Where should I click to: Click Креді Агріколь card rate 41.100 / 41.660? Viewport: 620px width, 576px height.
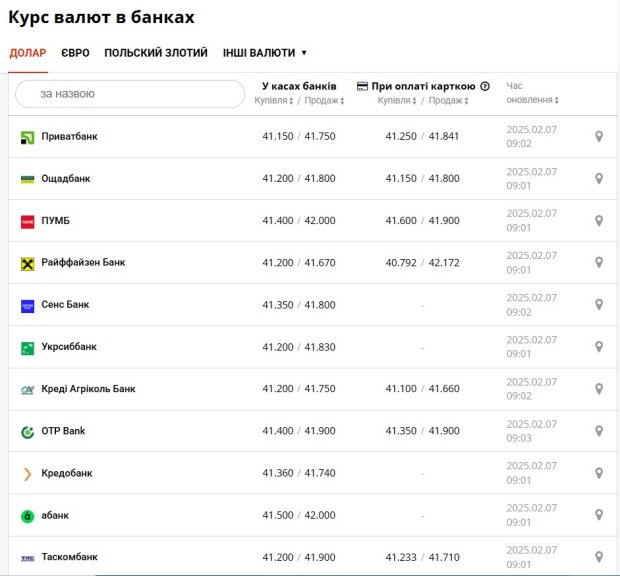422,389
